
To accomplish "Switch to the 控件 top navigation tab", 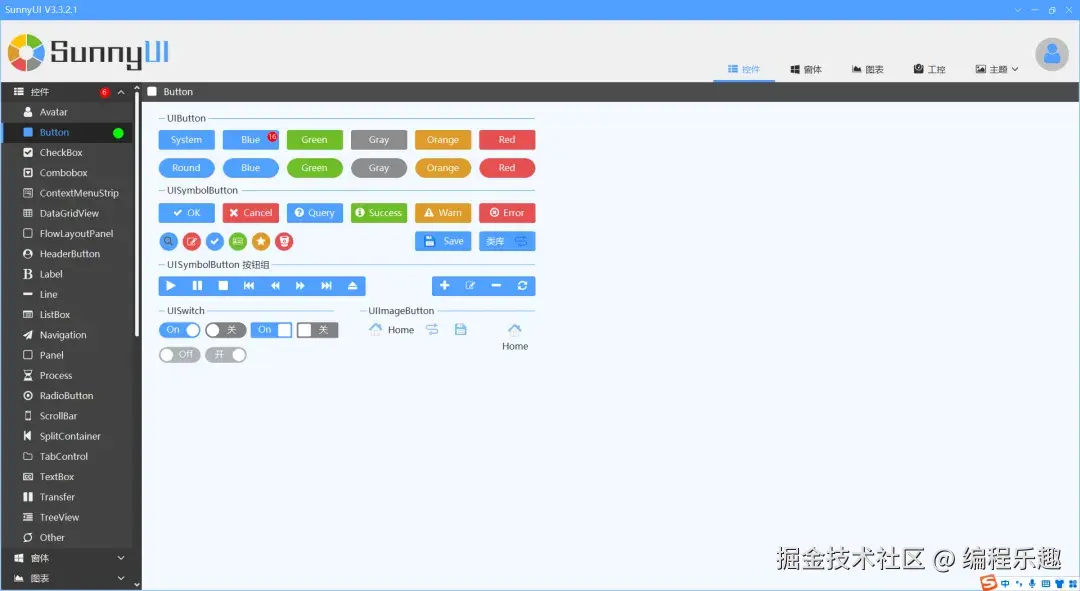I will coord(744,69).
